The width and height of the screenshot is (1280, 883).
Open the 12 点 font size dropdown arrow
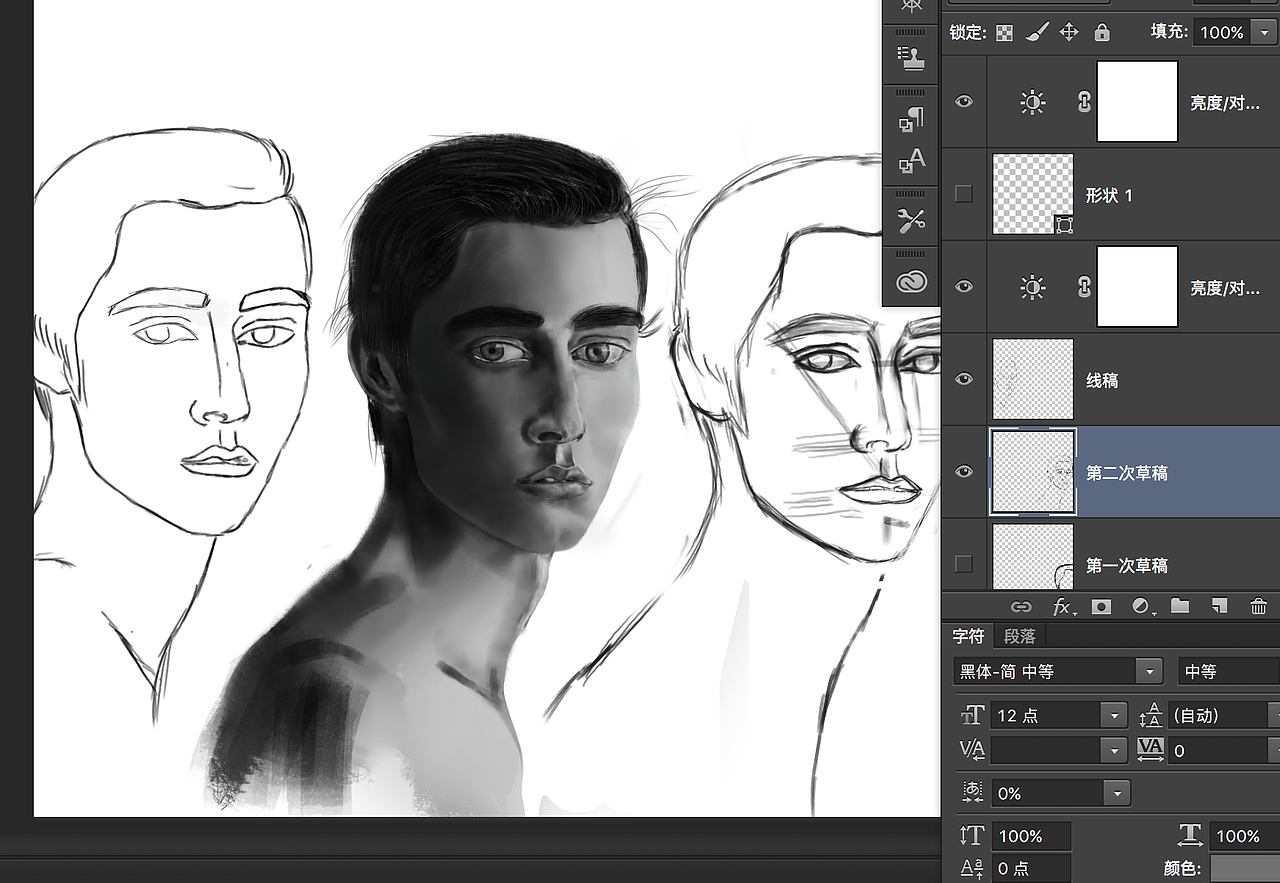tap(1114, 715)
